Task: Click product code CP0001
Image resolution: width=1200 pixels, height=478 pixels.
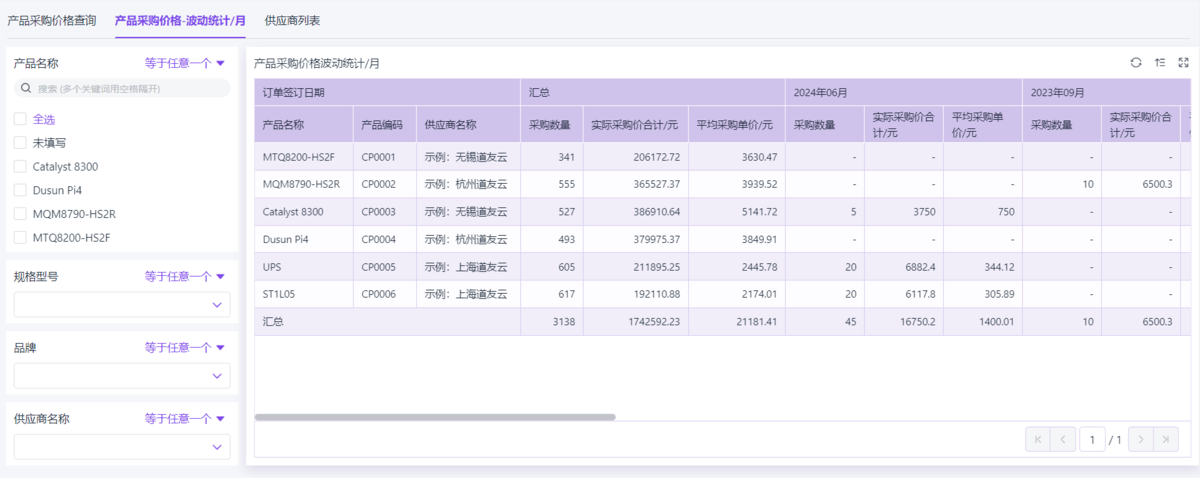Action: coord(379,157)
